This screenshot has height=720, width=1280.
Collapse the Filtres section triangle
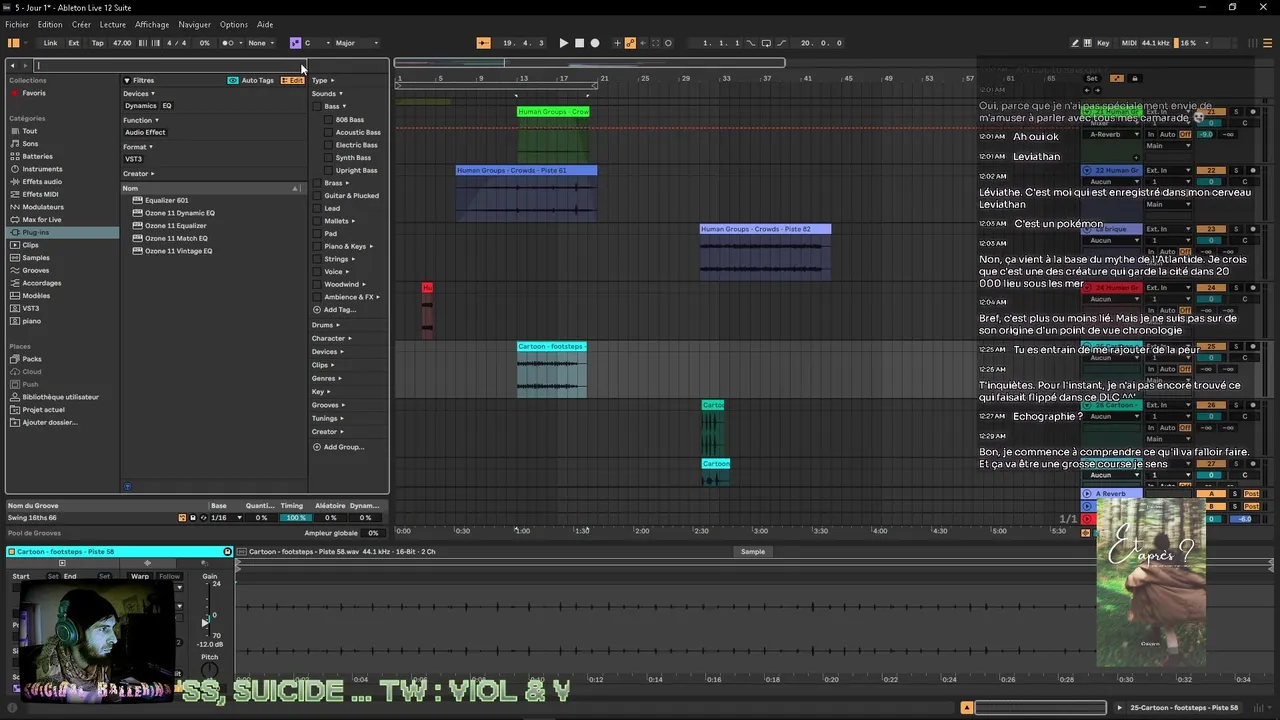coord(127,80)
